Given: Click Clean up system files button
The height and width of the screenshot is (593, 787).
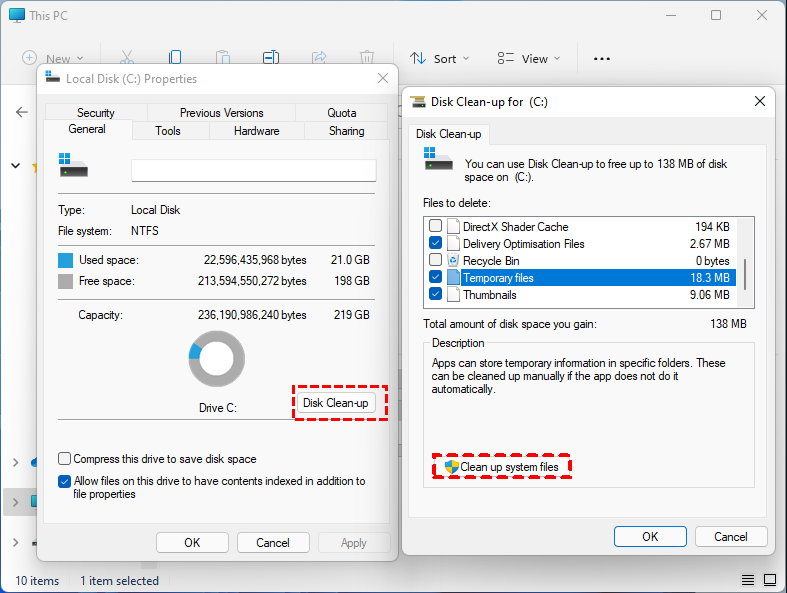Looking at the screenshot, I should pos(501,467).
